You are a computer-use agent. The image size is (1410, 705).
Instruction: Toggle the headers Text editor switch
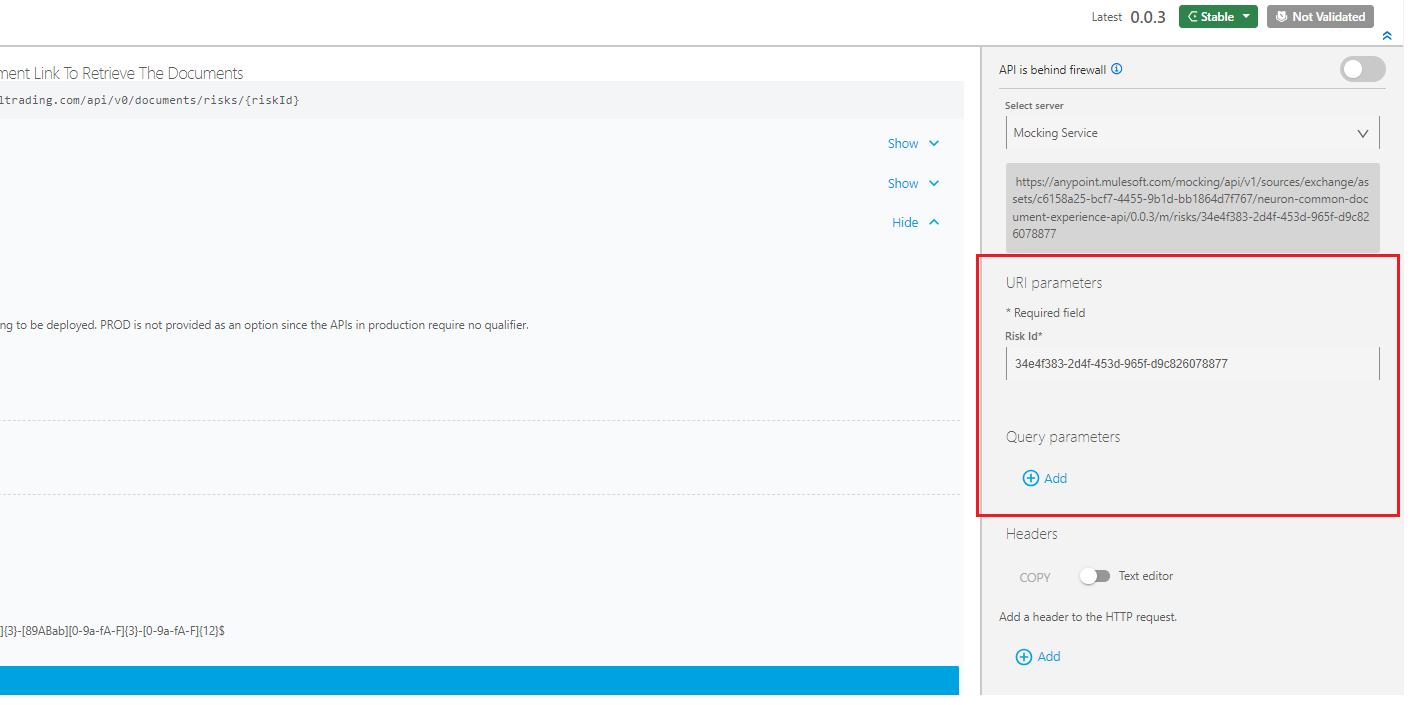pos(1095,576)
